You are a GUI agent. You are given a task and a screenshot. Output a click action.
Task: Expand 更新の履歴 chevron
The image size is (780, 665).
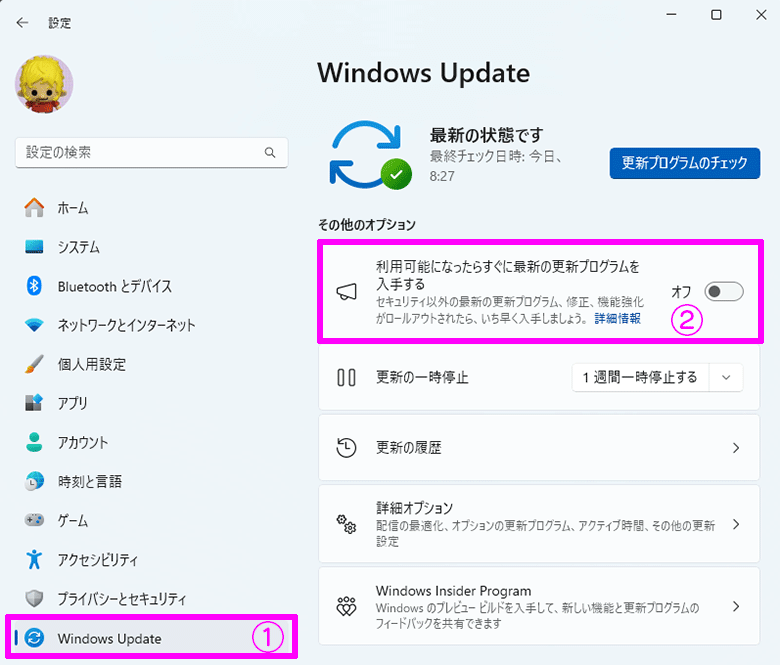736,448
